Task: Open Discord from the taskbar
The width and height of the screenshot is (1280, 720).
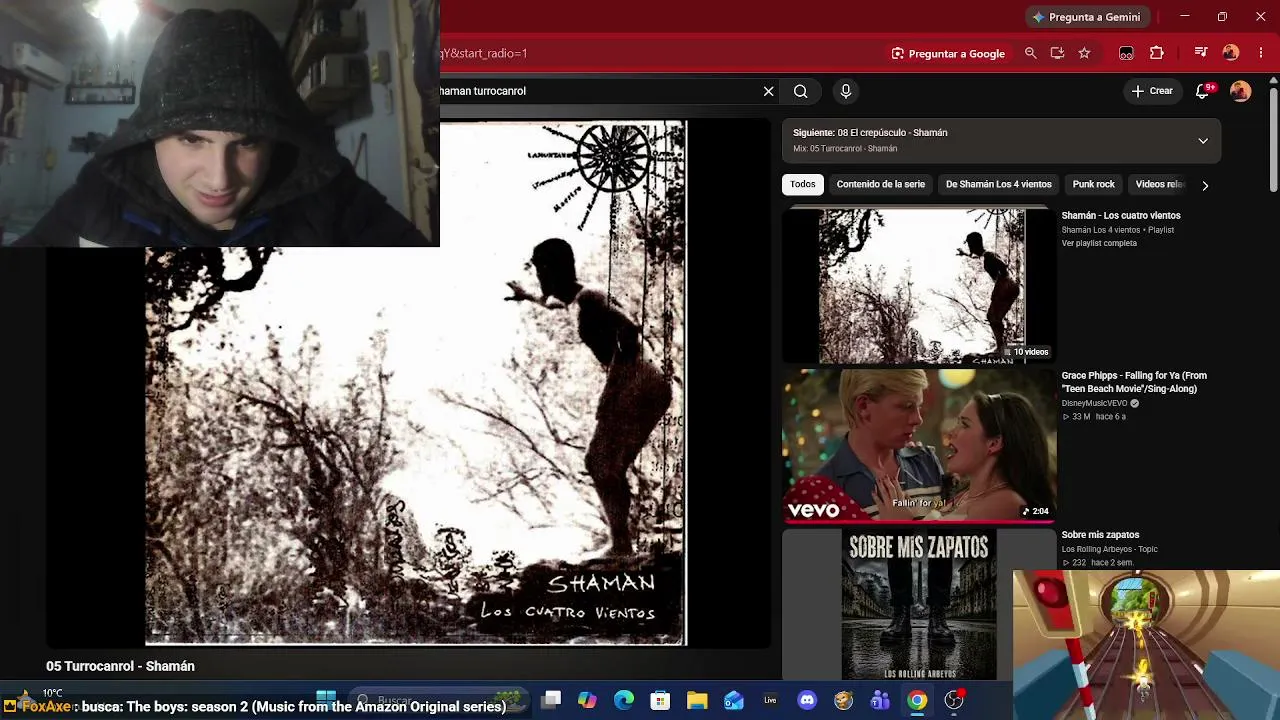Action: 807,701
